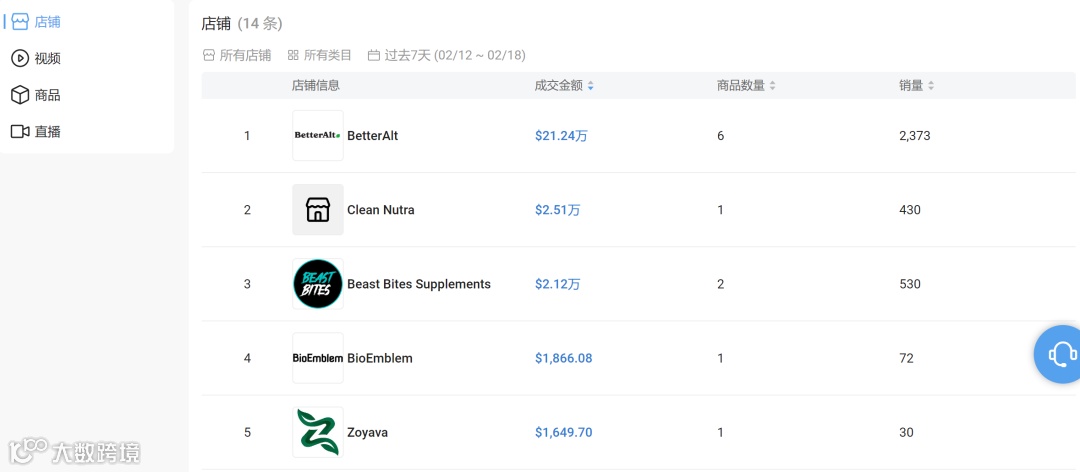Click the $2.12万 transaction amount
The width and height of the screenshot is (1080, 472).
[x=557, y=284]
